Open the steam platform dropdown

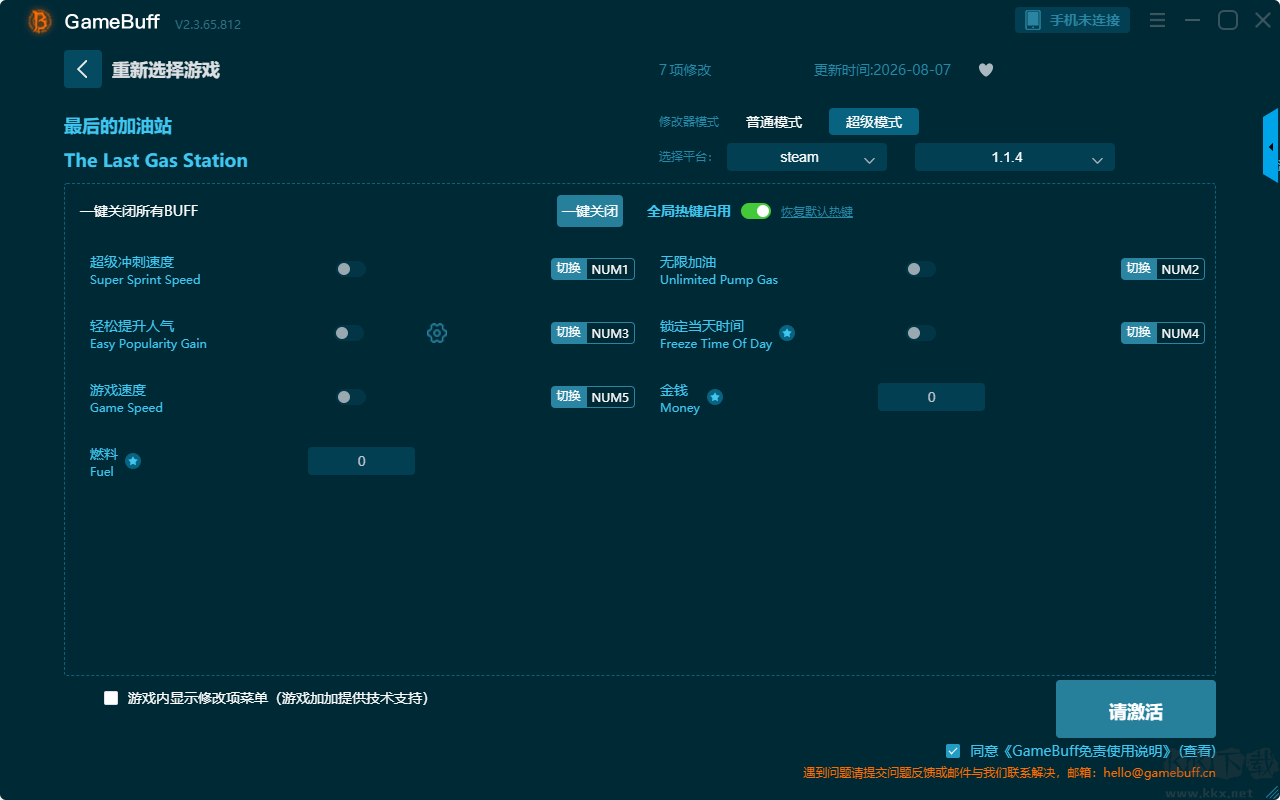tap(807, 157)
